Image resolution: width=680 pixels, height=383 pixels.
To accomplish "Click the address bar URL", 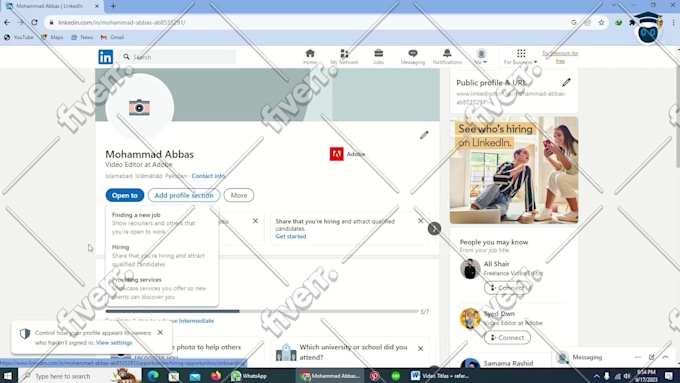I will [122, 23].
